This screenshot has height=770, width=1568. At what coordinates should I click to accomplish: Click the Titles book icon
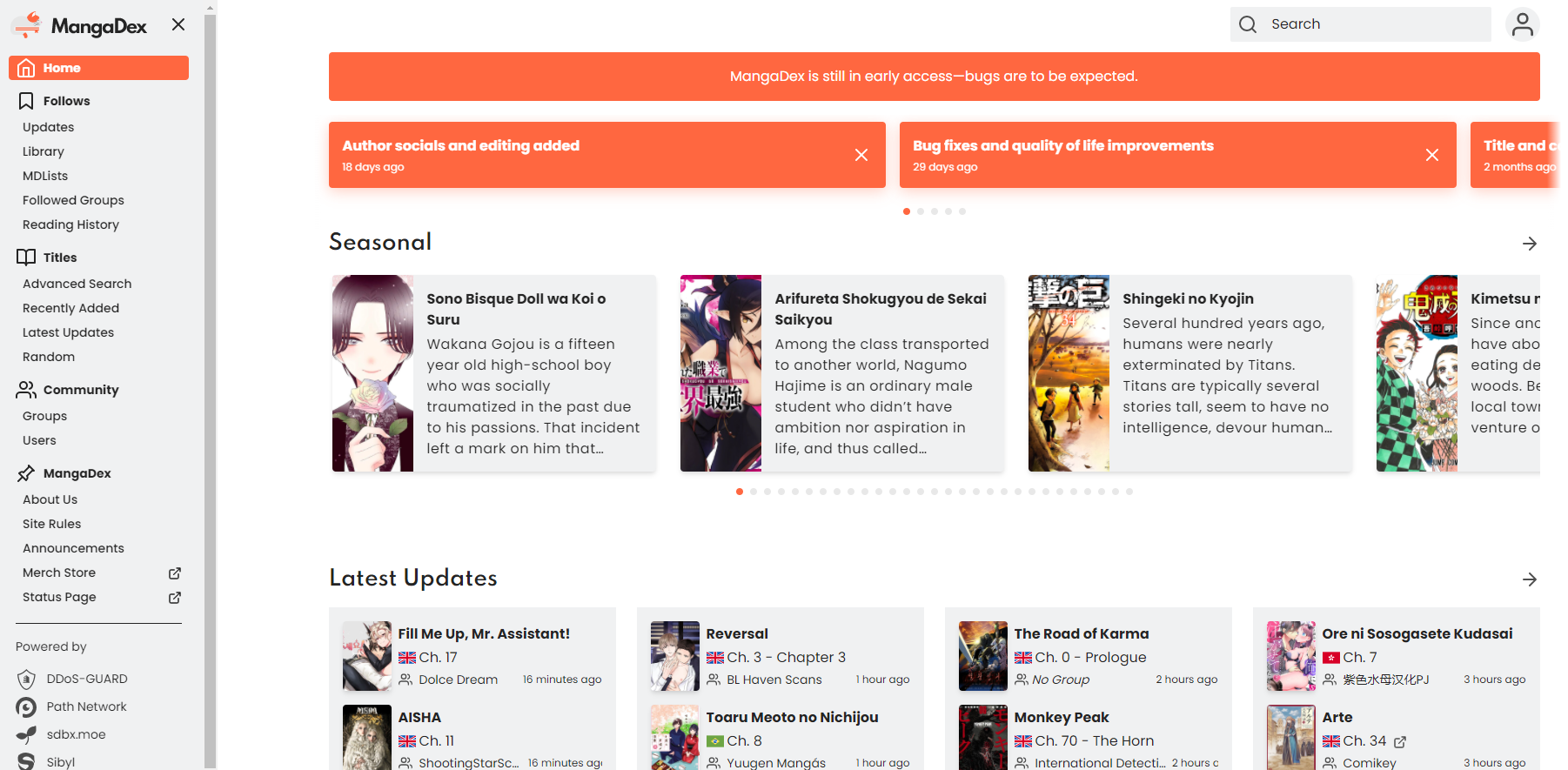point(26,258)
